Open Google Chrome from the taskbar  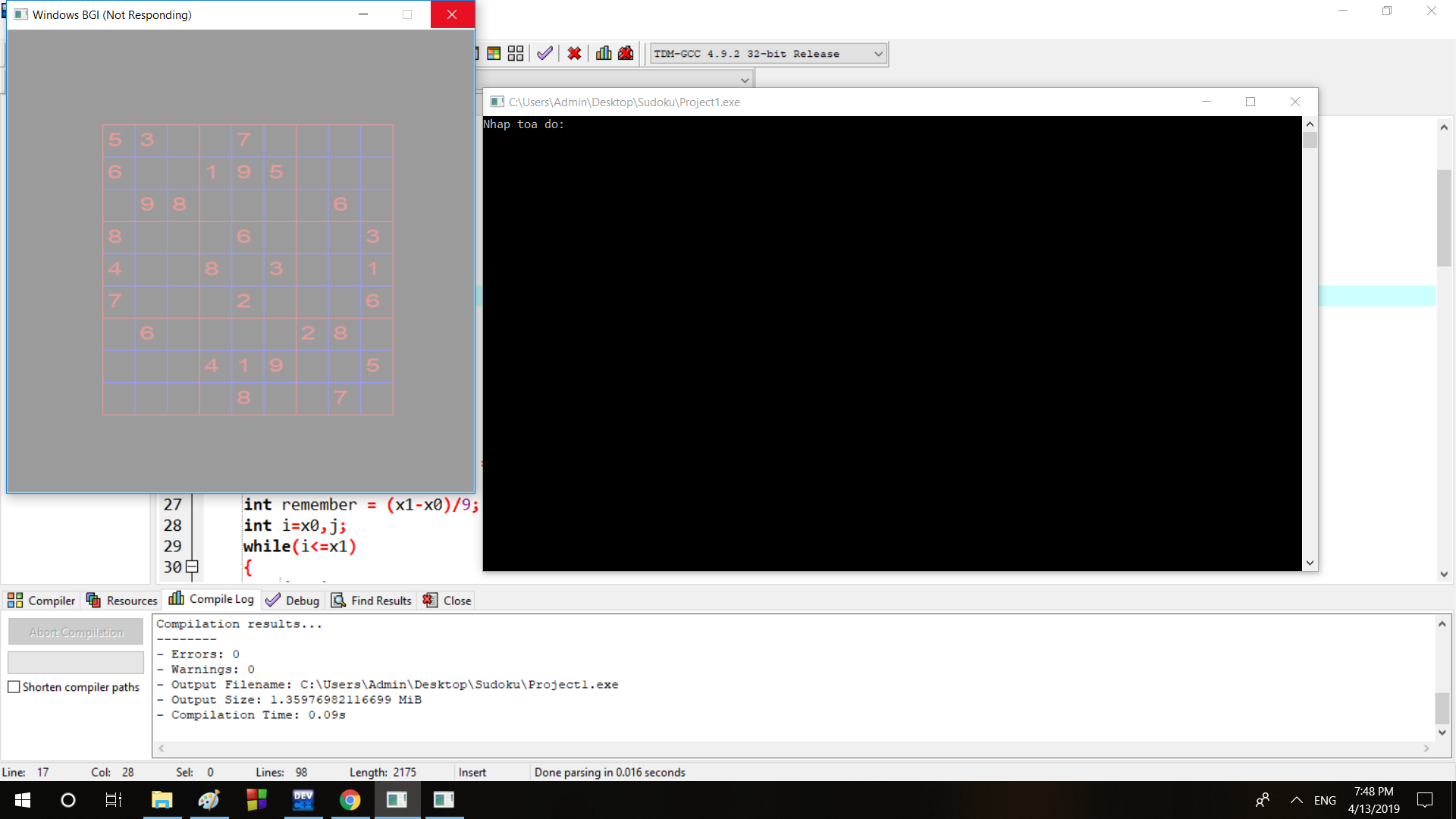point(350,800)
